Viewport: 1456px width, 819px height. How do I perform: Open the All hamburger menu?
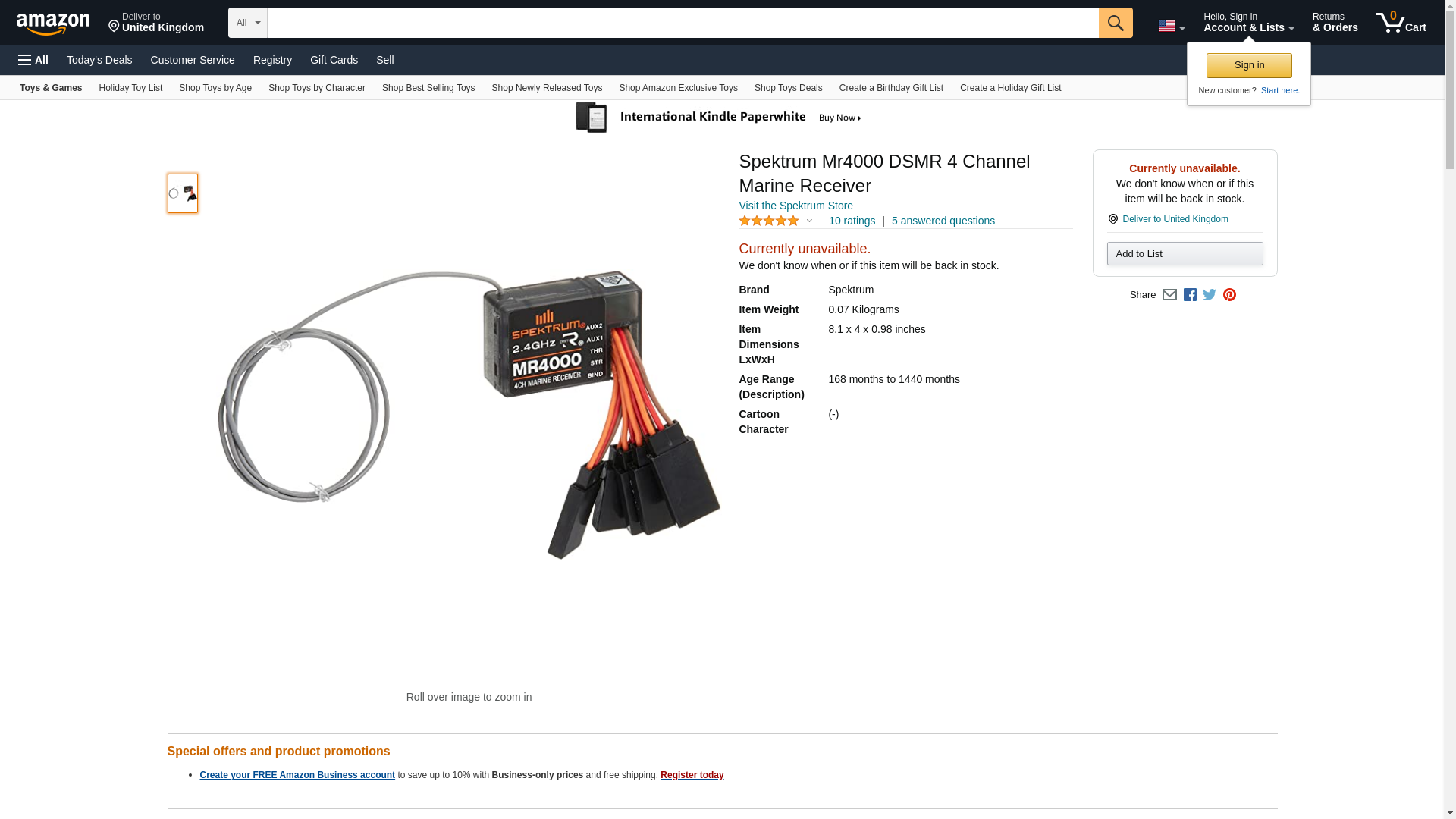click(33, 60)
